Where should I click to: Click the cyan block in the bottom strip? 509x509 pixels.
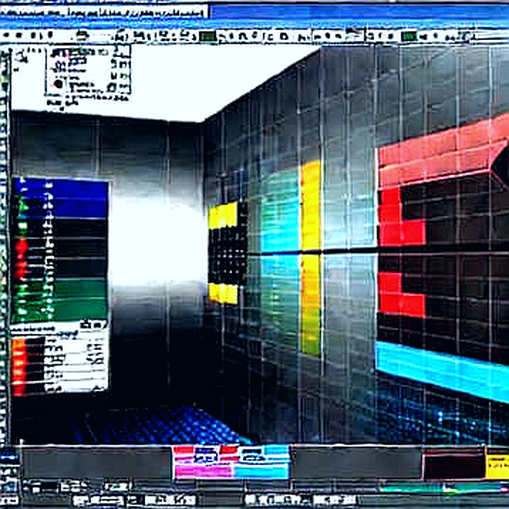pos(261,472)
